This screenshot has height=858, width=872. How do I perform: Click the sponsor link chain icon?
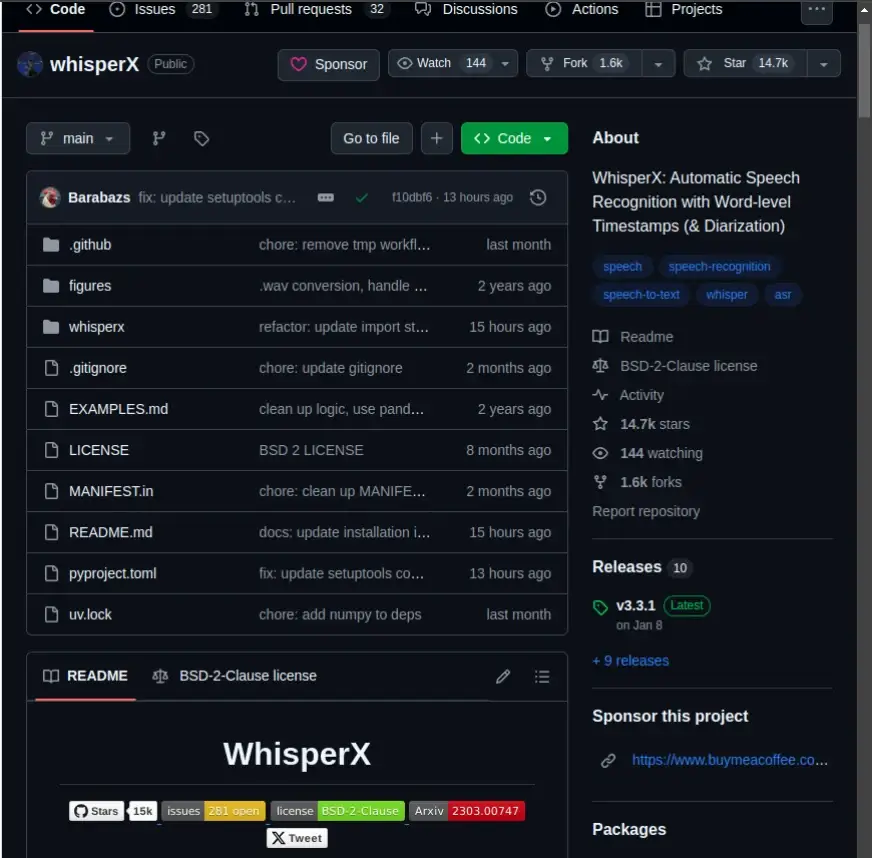(x=608, y=760)
